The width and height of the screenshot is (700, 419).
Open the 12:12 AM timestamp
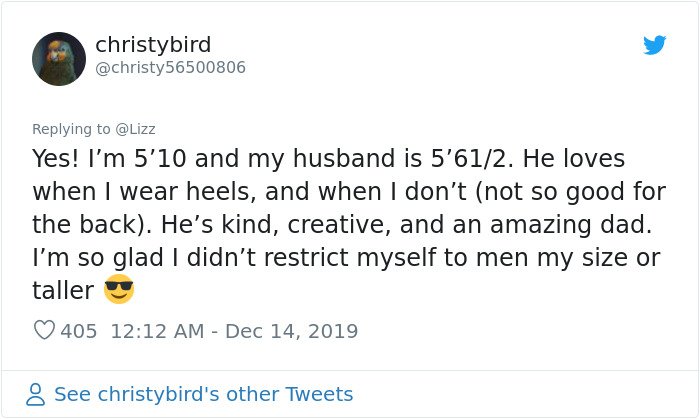(x=157, y=331)
